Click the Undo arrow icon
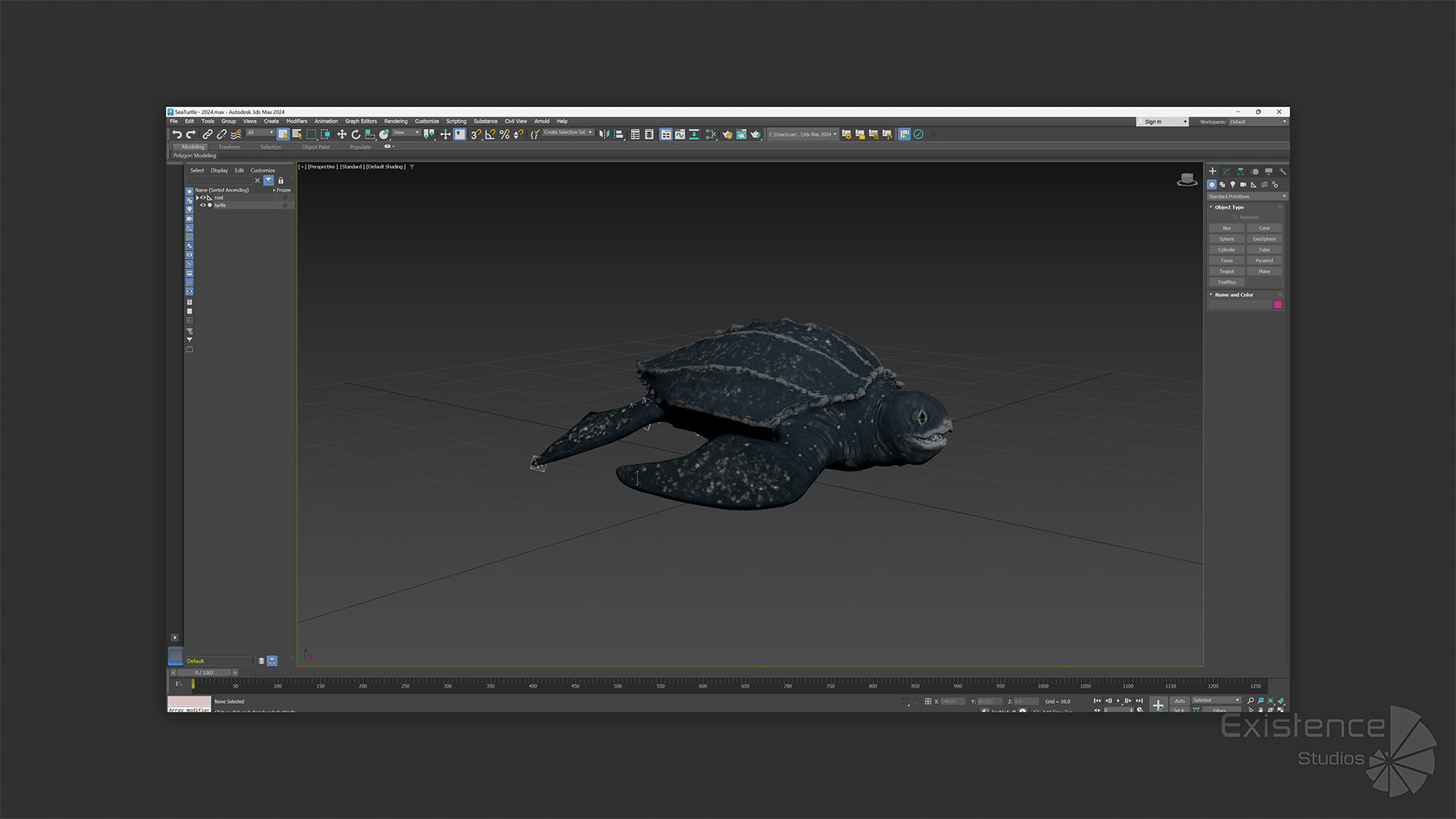This screenshot has height=819, width=1456. [177, 134]
